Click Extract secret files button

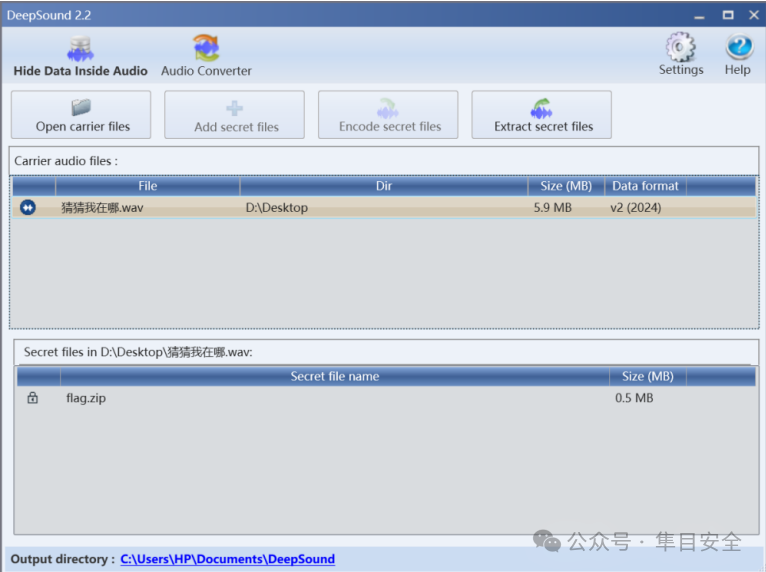pos(542,115)
